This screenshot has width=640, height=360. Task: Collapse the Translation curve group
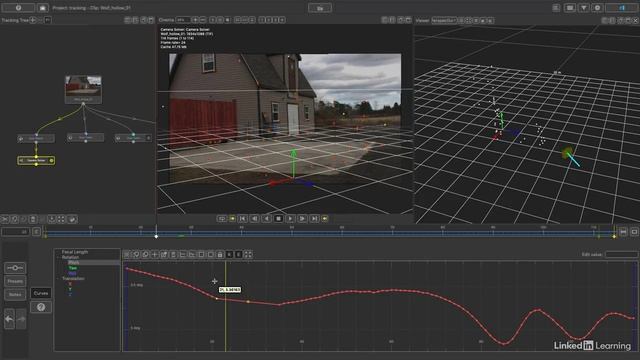[x=58, y=279]
